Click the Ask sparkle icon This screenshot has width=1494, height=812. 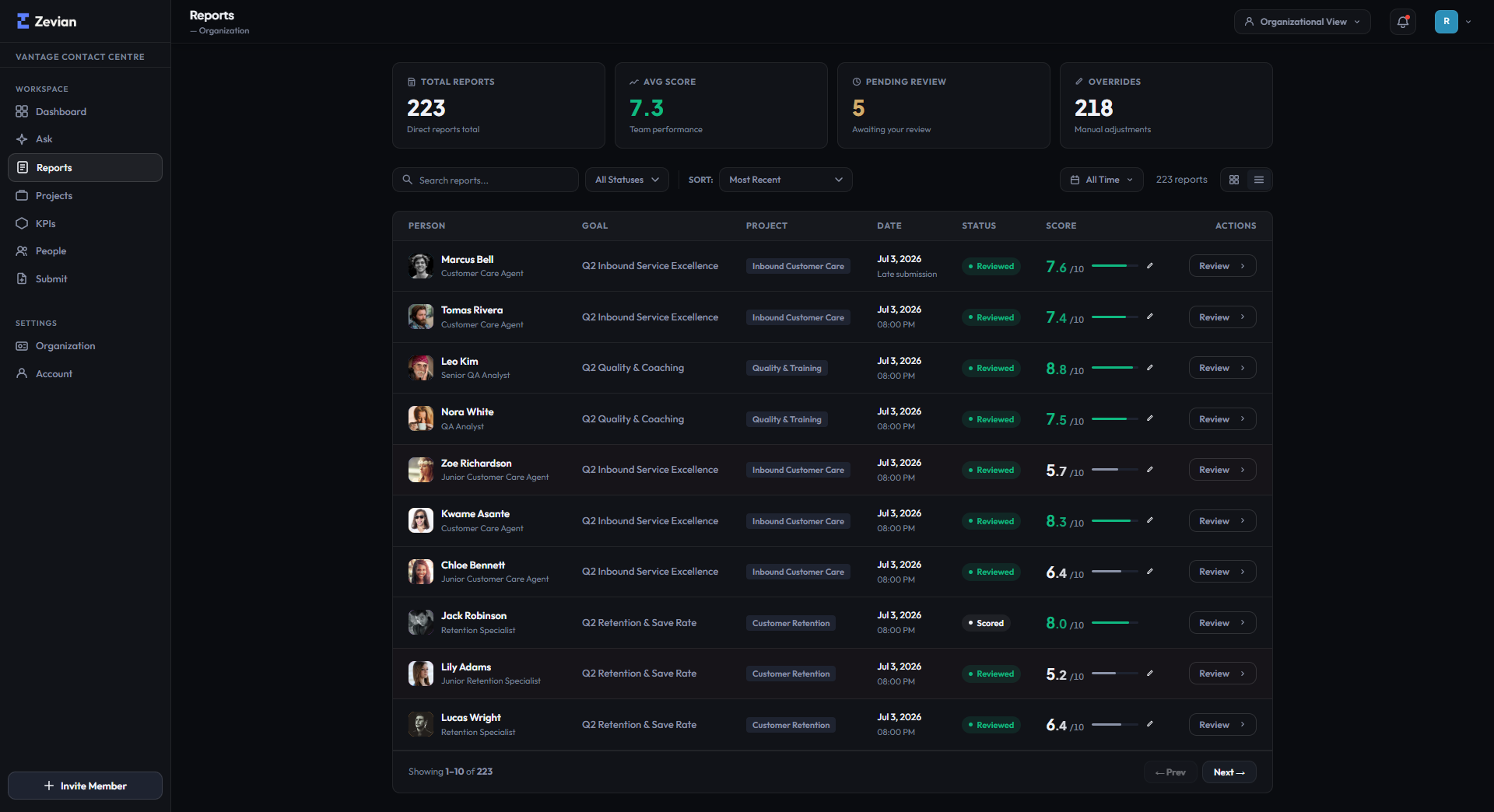point(22,139)
